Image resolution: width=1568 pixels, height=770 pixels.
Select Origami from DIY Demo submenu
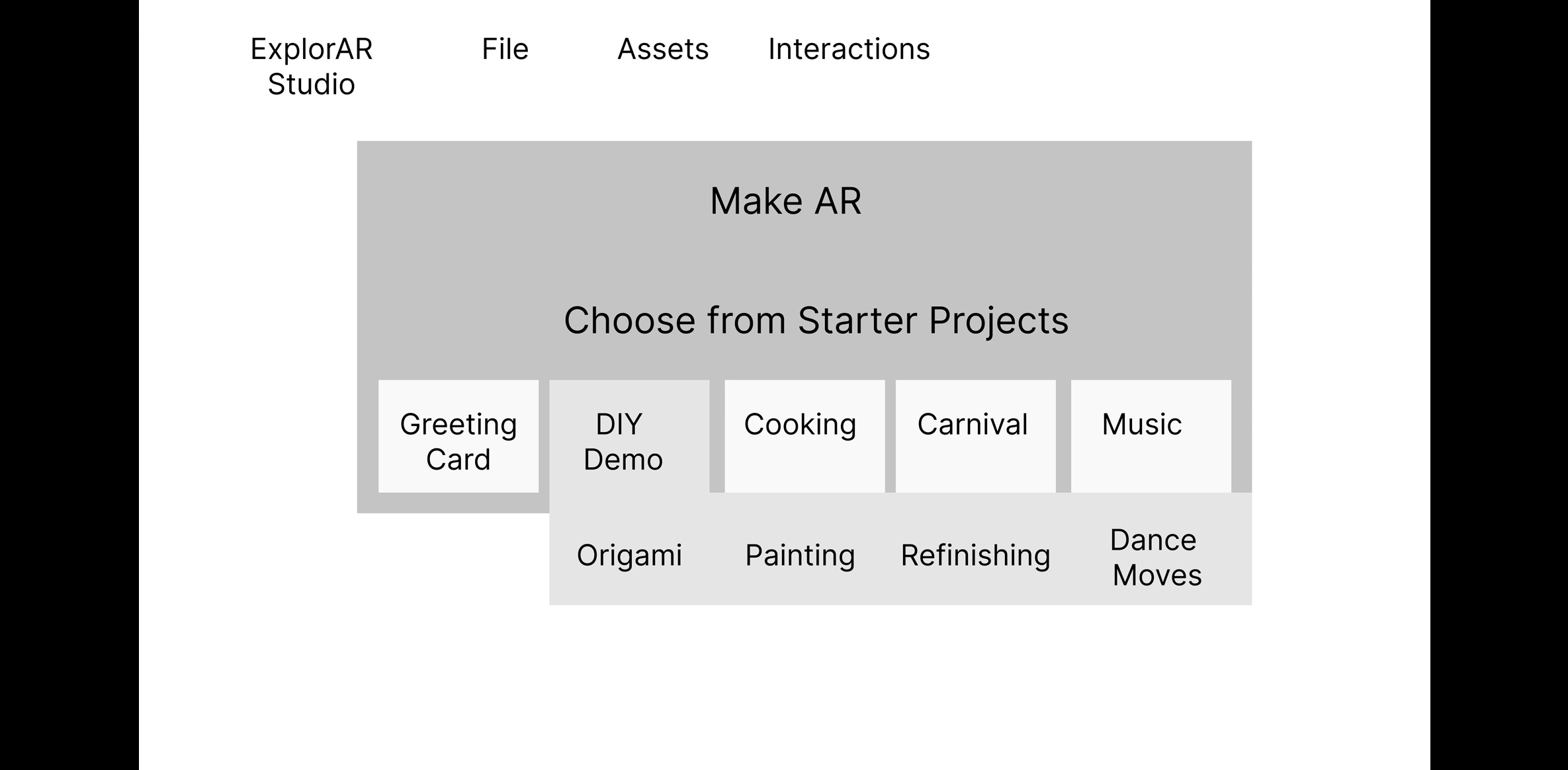[x=629, y=555]
